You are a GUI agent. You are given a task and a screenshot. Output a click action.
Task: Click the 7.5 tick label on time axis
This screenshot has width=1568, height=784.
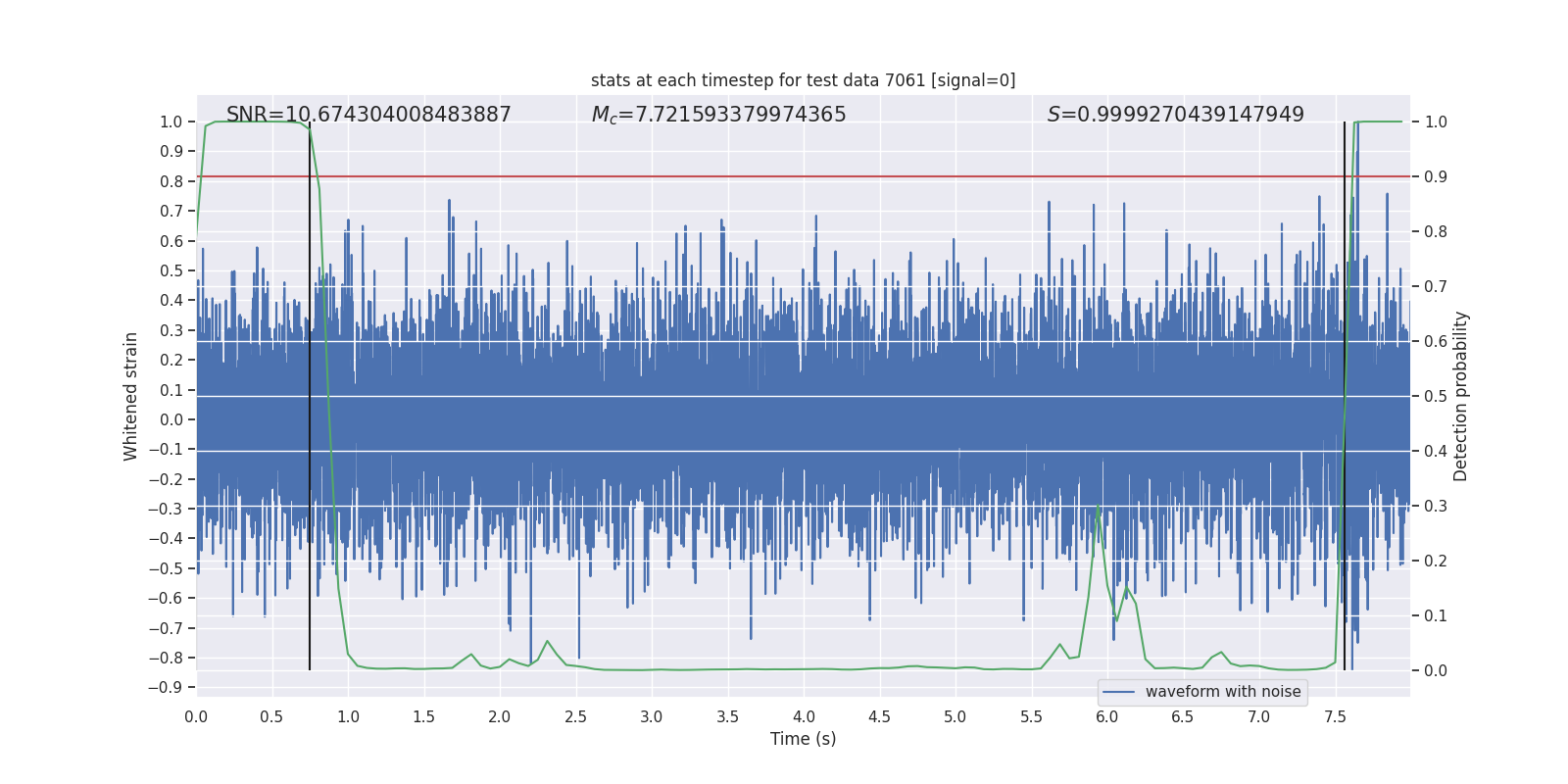tap(1335, 717)
